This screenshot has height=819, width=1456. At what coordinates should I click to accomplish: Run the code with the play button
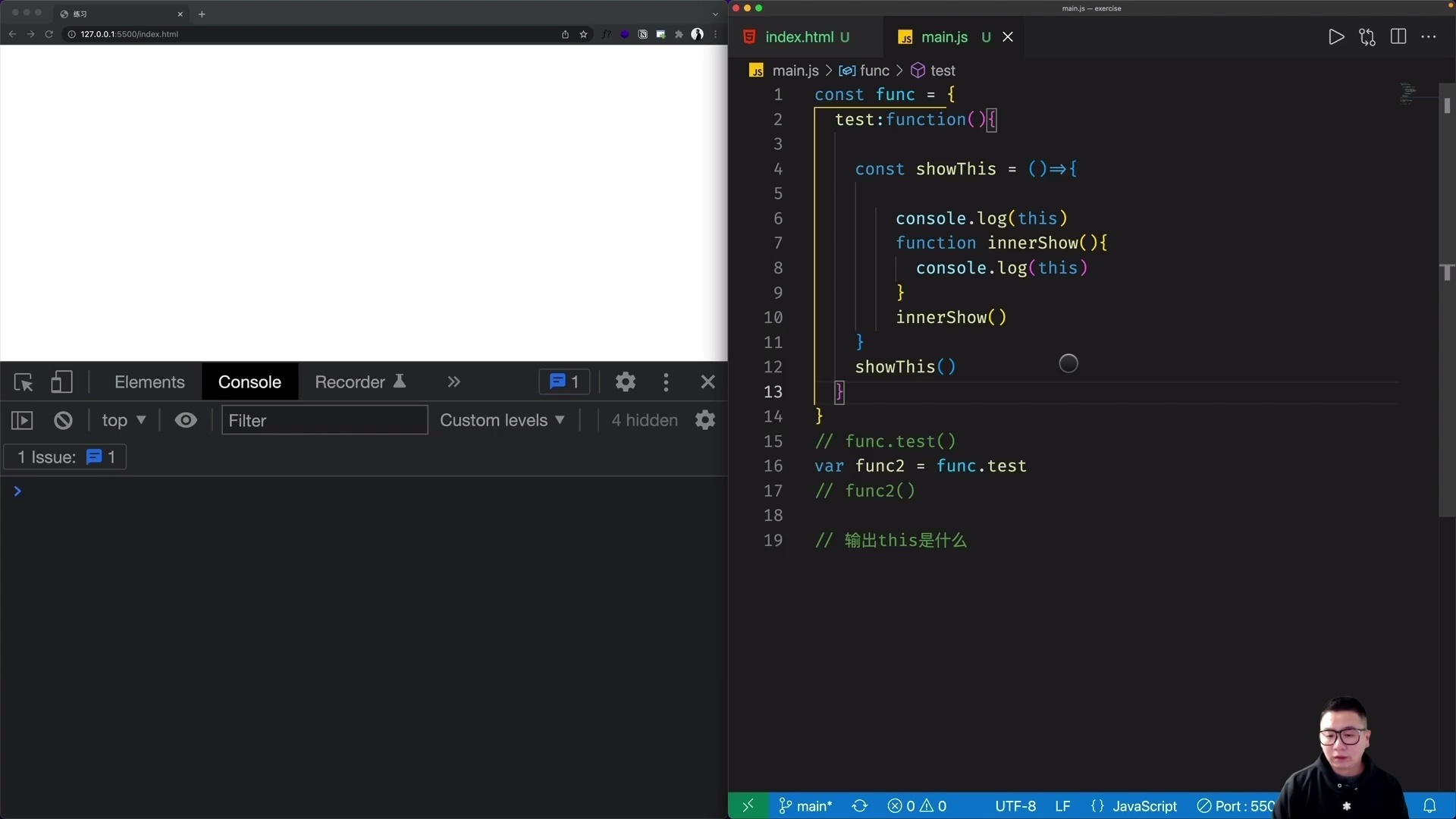[x=1337, y=36]
